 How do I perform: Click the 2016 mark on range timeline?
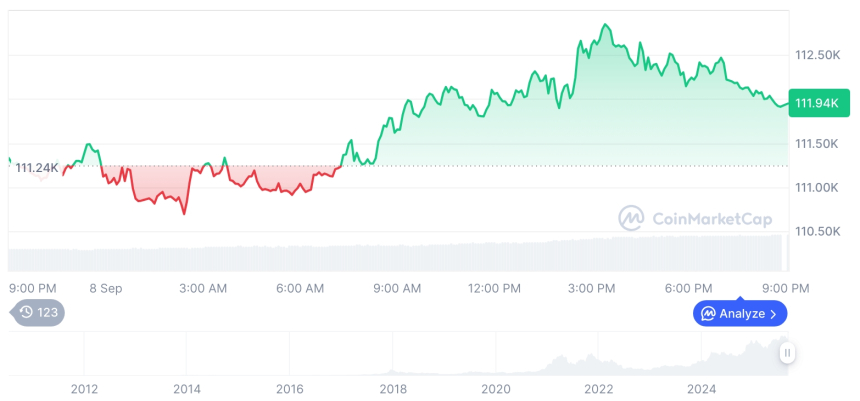click(x=290, y=388)
